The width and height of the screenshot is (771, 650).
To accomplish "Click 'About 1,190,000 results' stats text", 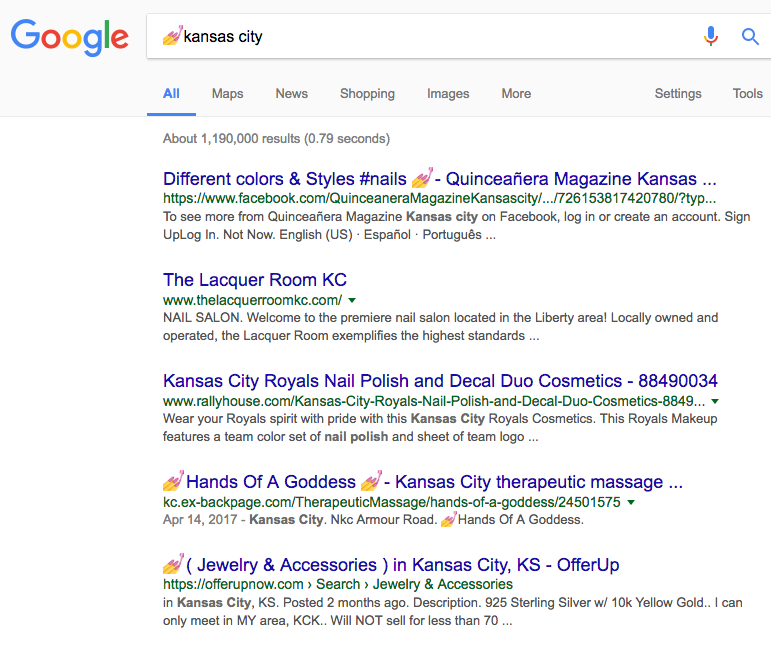I will 276,139.
